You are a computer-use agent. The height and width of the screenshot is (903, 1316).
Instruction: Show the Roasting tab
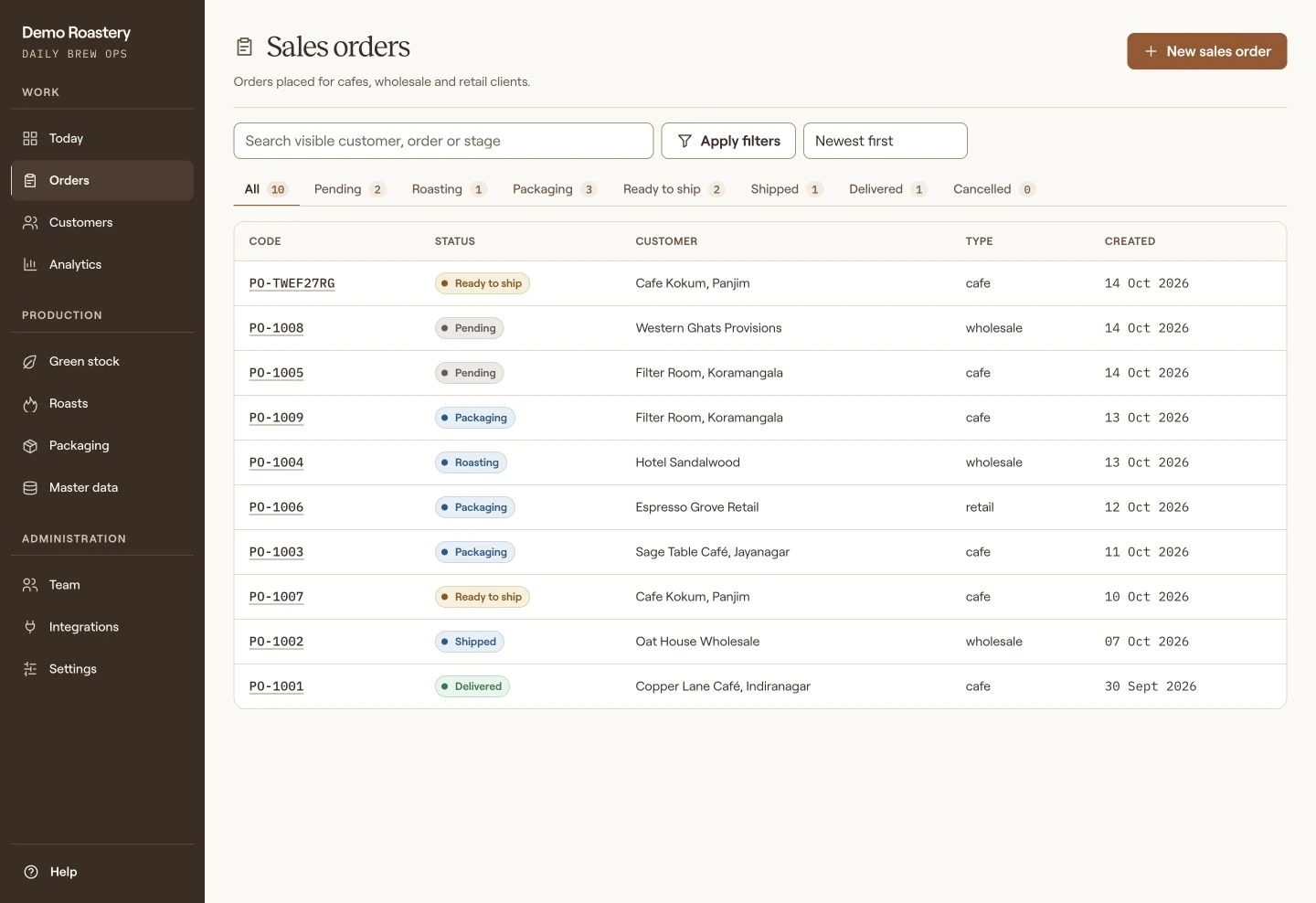tap(449, 189)
